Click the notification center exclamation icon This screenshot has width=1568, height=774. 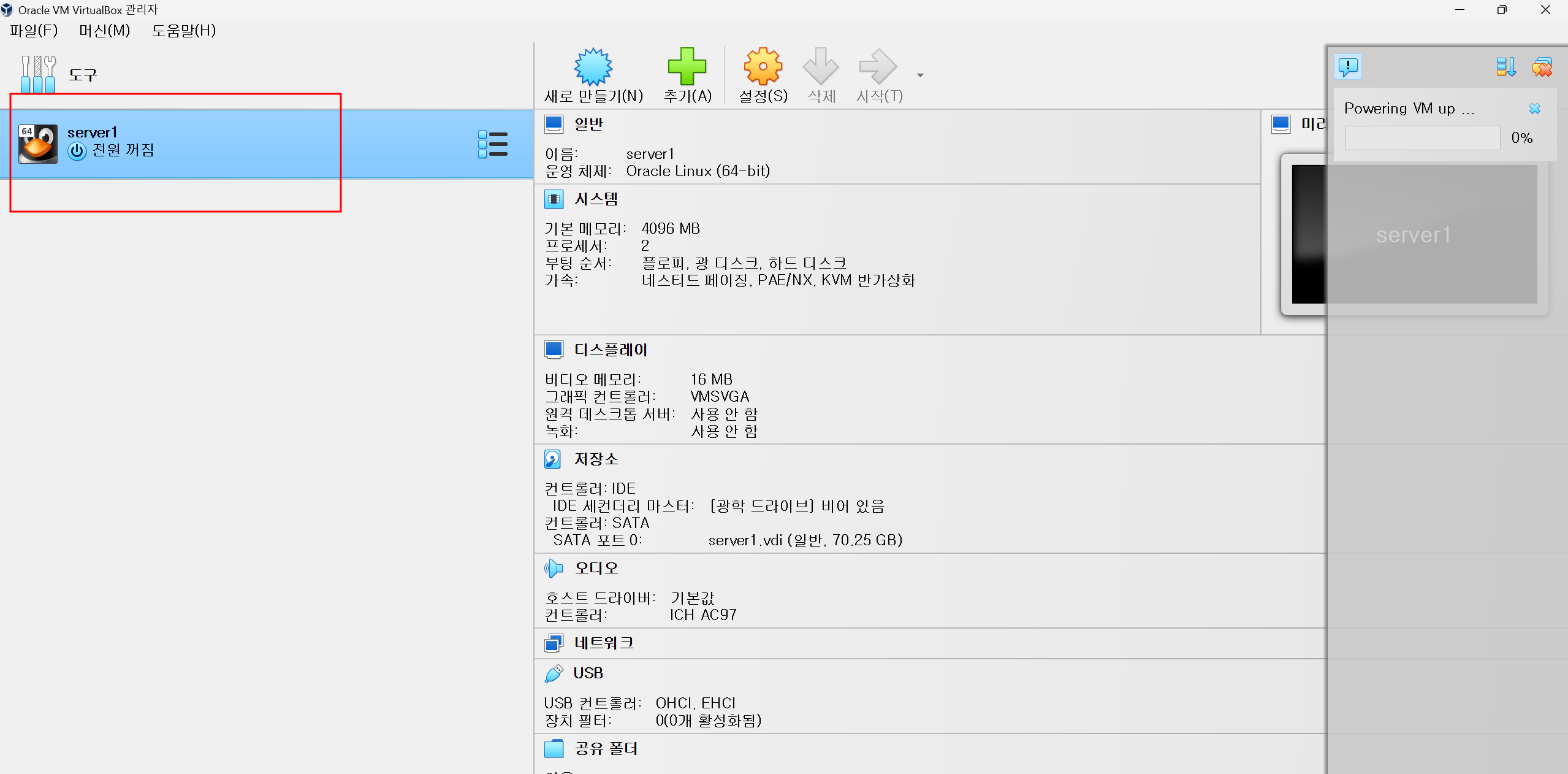1348,67
